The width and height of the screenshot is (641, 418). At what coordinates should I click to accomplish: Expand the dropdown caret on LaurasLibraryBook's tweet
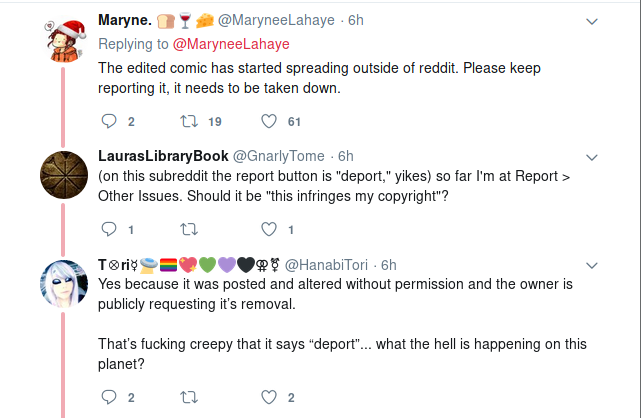[x=592, y=157]
